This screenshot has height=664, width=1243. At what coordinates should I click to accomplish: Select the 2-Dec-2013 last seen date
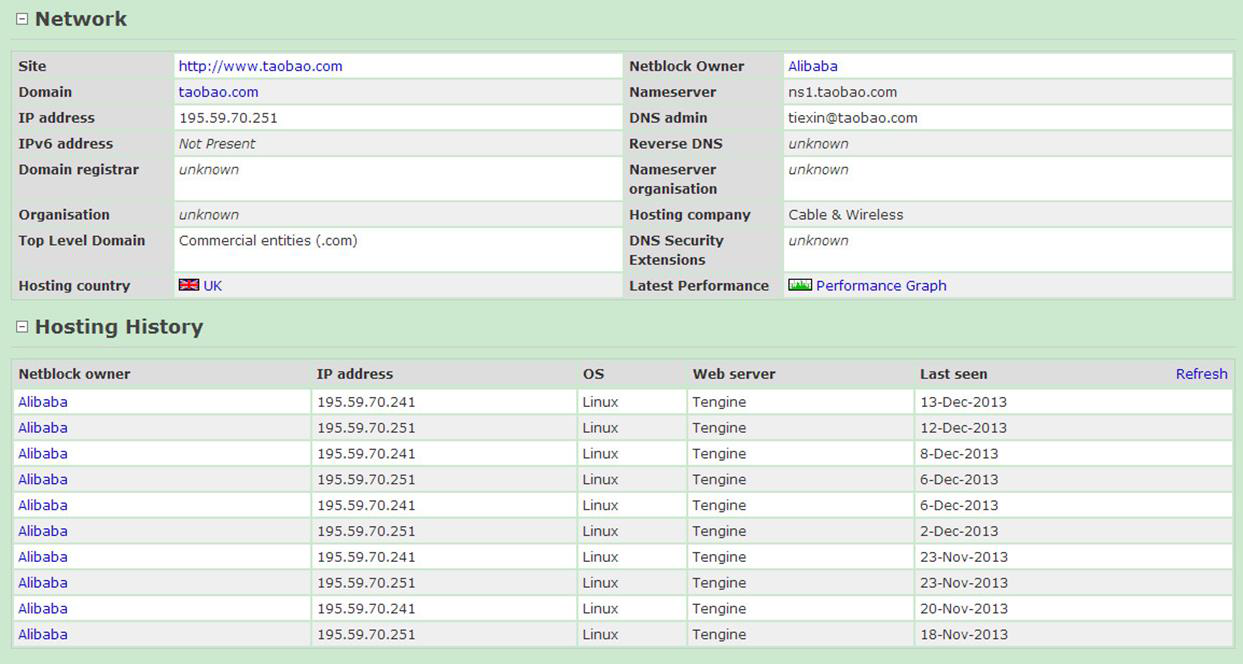[x=959, y=531]
